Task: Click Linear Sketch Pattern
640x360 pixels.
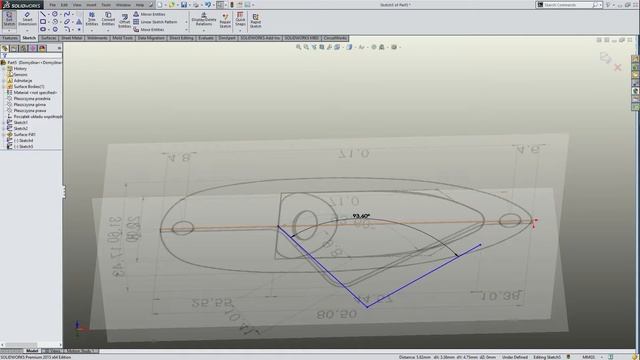Action: tap(156, 22)
